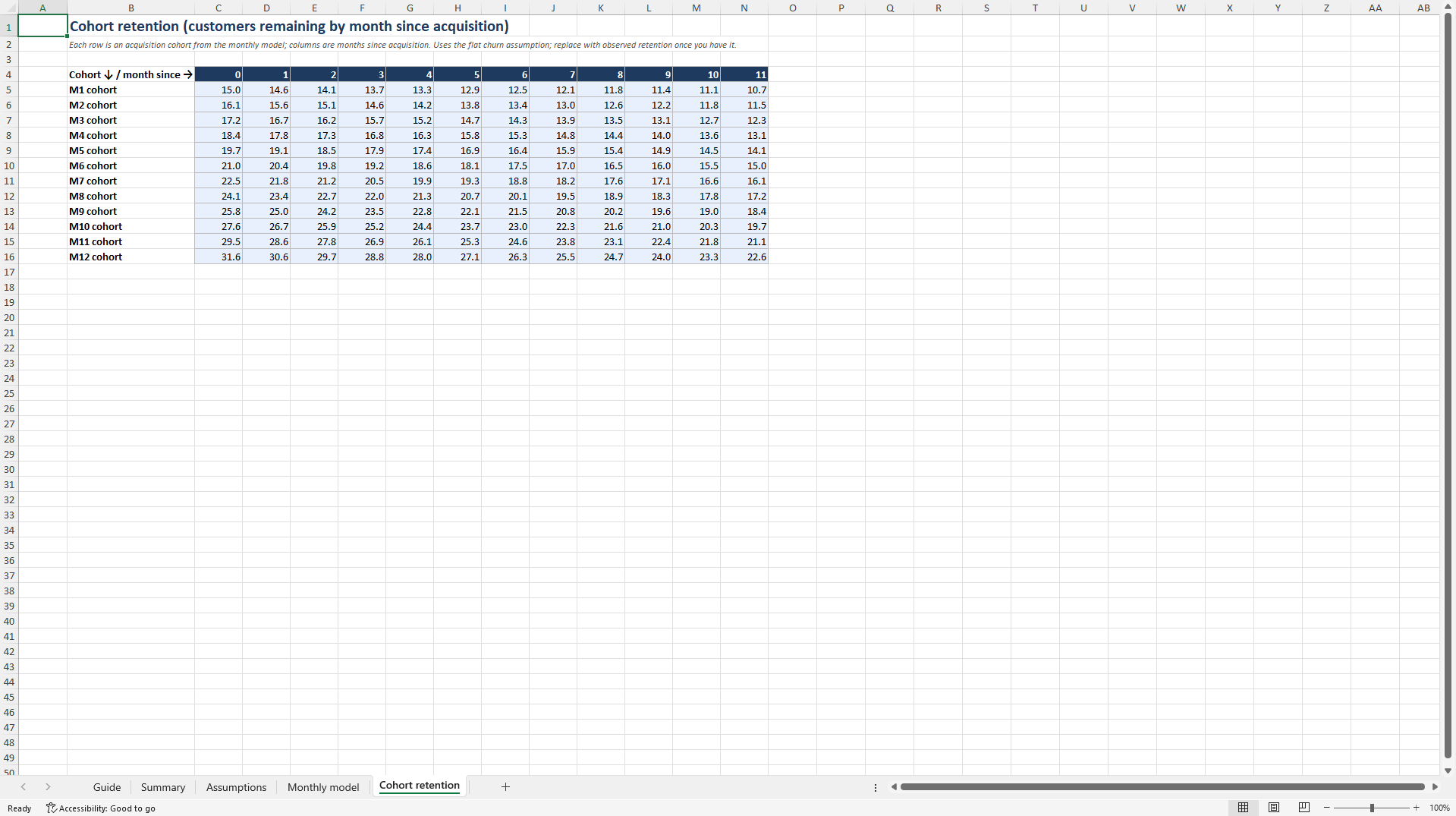Click vertical scrollbar down arrow

[1448, 770]
